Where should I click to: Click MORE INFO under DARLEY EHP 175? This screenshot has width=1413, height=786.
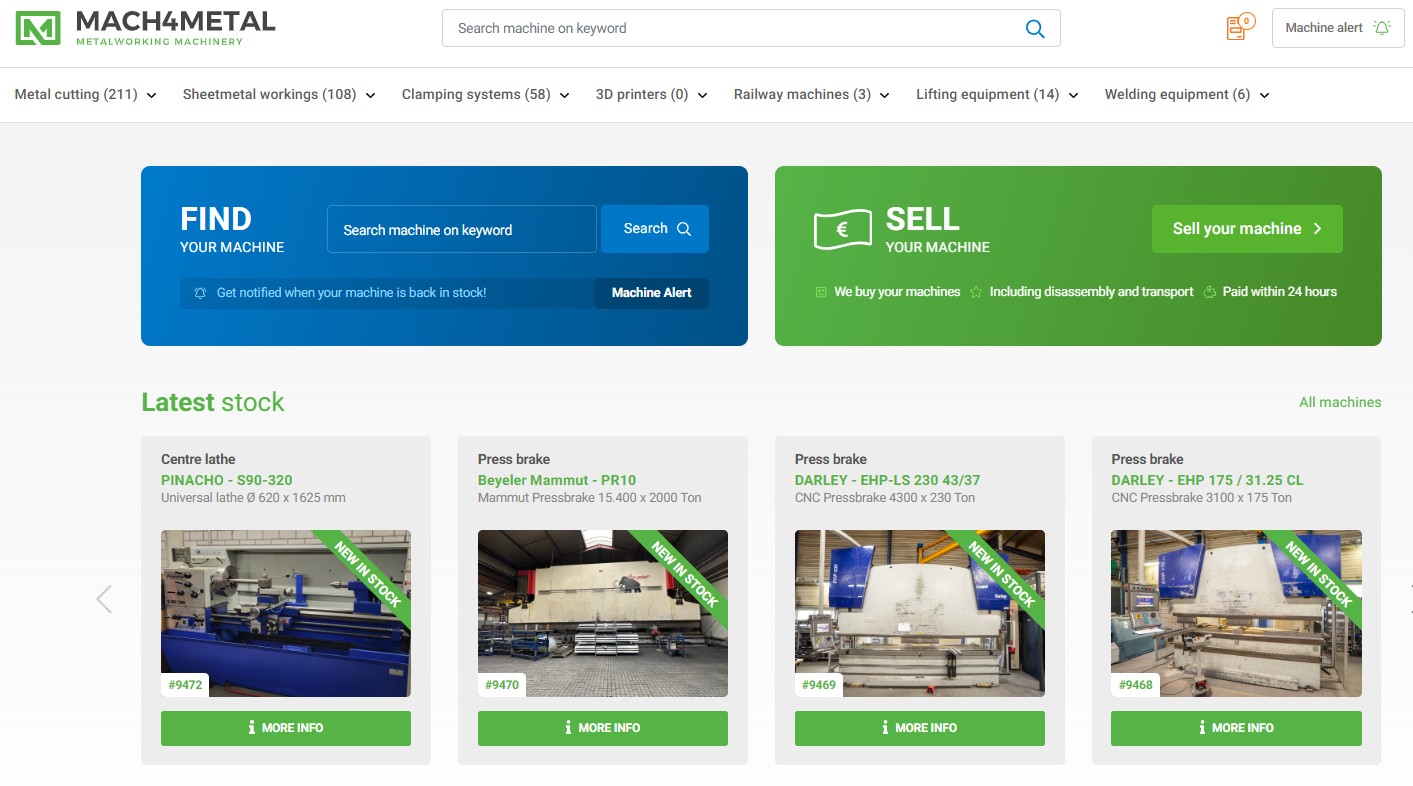point(1236,728)
